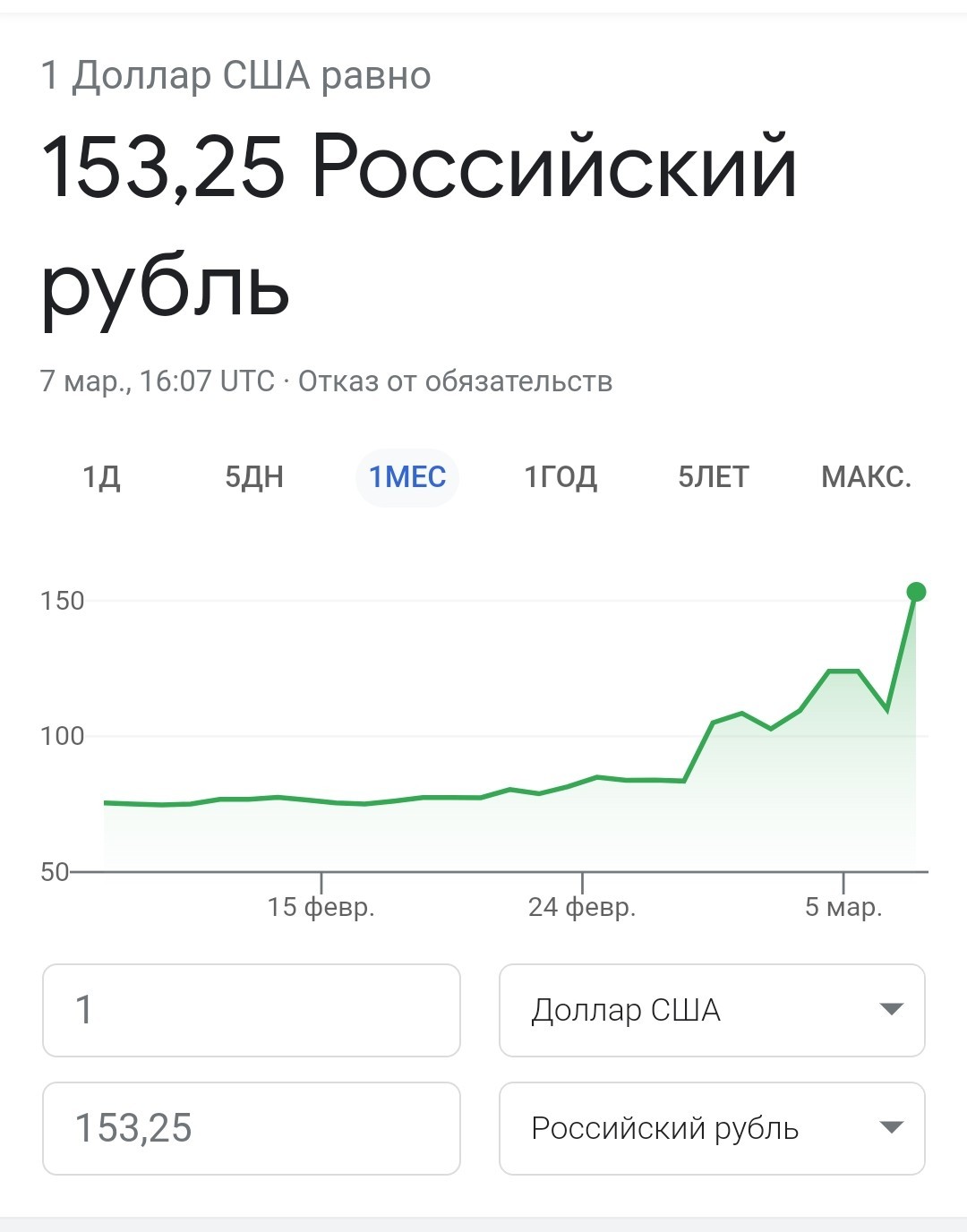Viewport: 967px width, 1232px height.
Task: Click the green endpoint dot on chart
Action: tap(916, 592)
